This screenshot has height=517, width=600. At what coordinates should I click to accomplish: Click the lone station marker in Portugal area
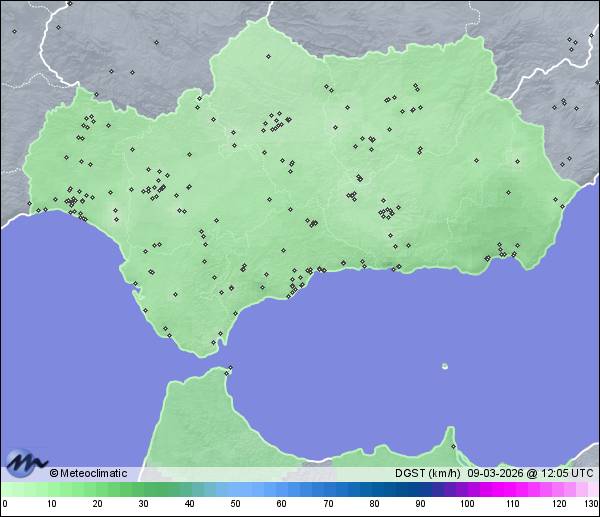pos(14,31)
